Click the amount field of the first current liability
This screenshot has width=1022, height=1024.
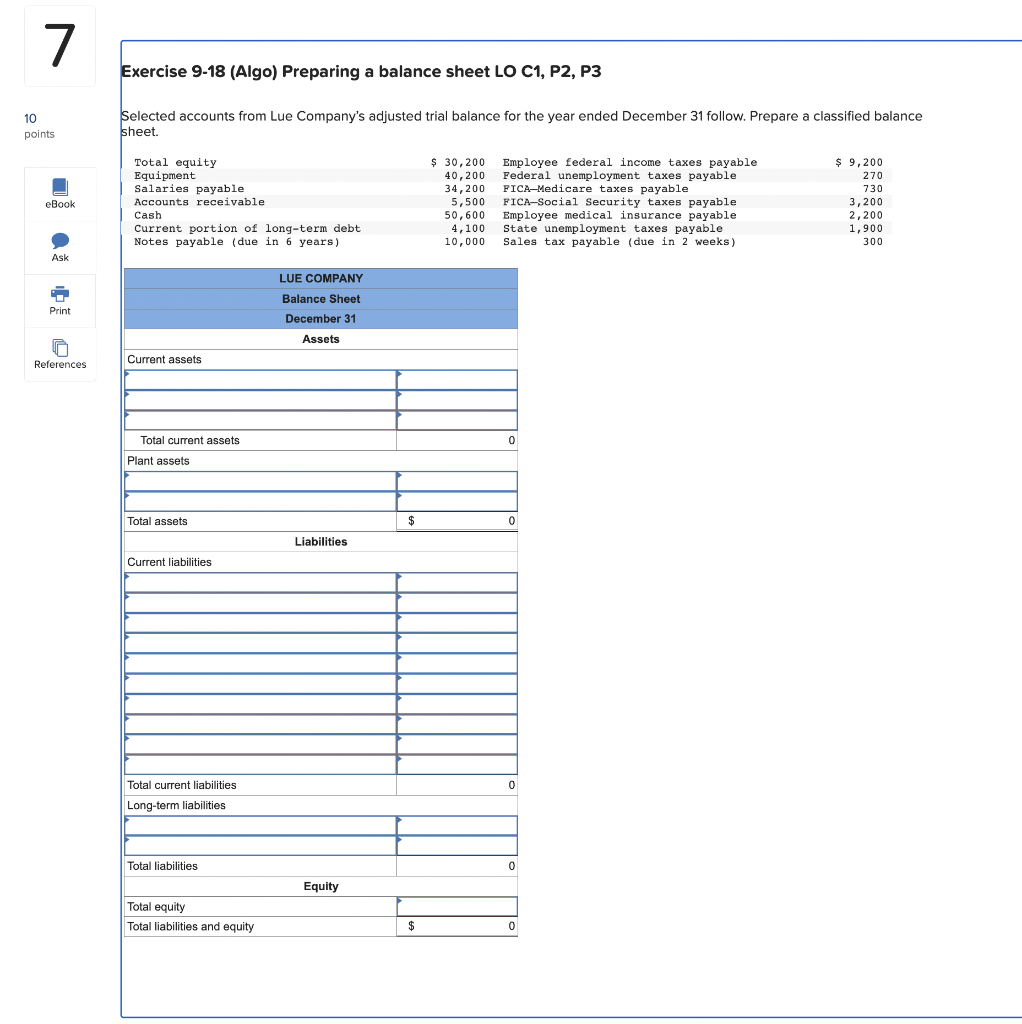(x=456, y=582)
